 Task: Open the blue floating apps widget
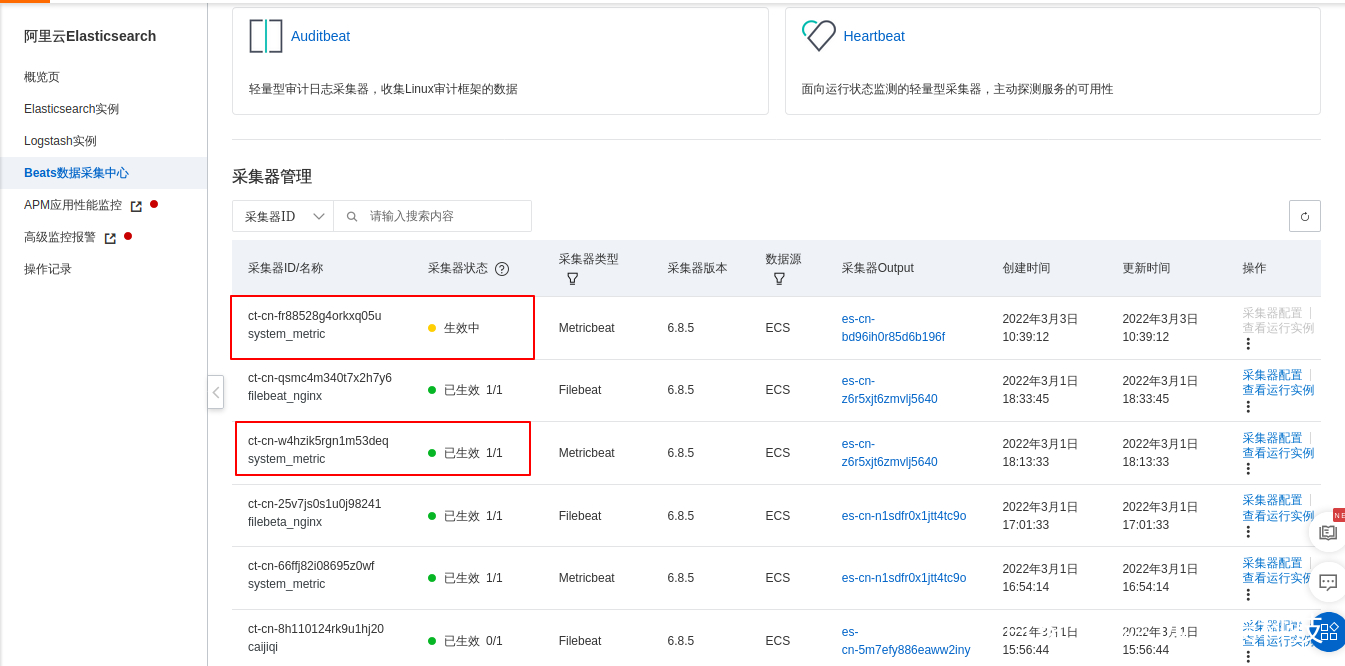pyautogui.click(x=1328, y=632)
